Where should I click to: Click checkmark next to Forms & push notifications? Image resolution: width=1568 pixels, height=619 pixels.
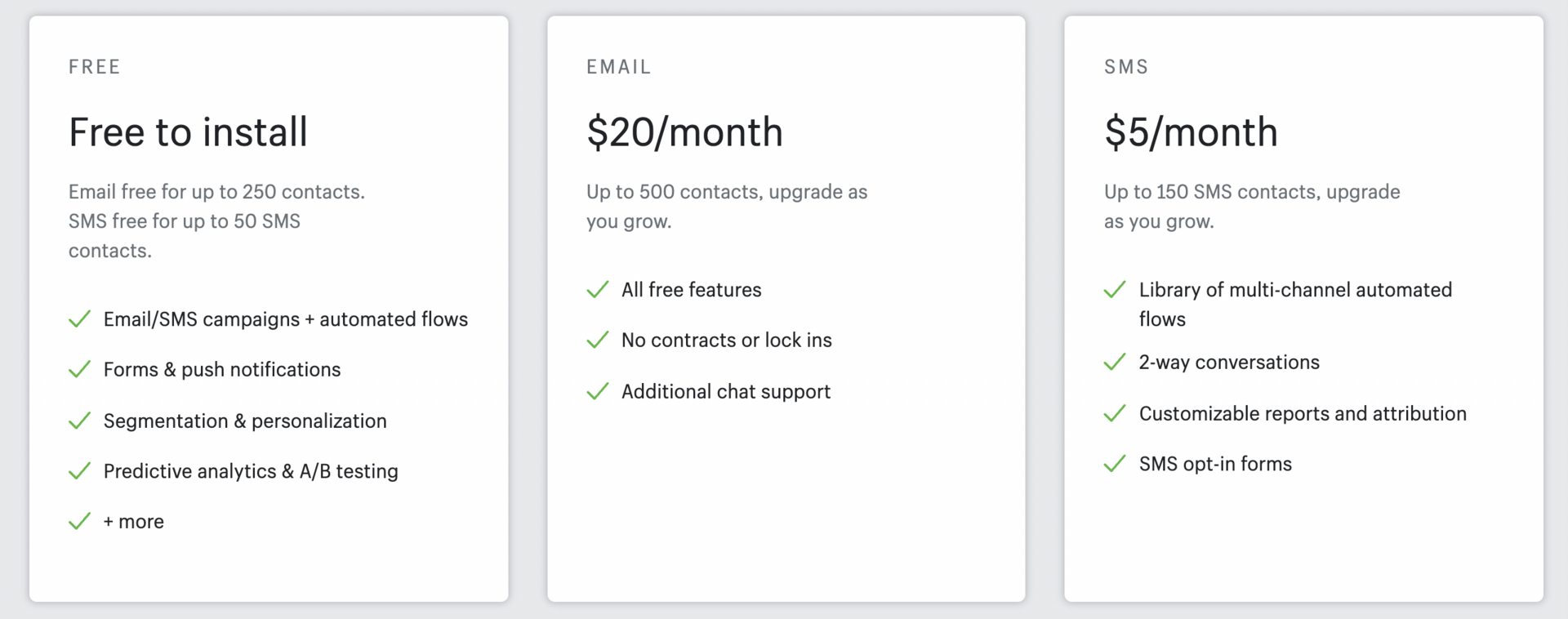[80, 370]
